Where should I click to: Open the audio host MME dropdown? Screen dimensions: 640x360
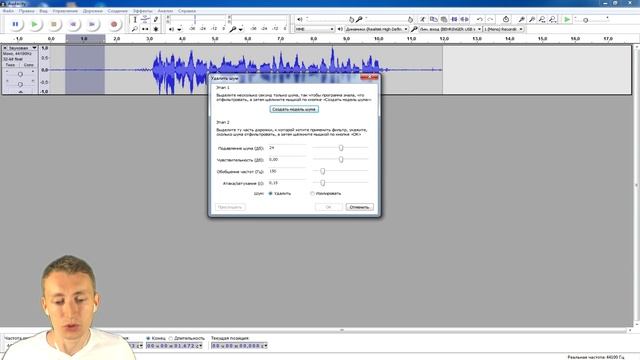(314, 29)
